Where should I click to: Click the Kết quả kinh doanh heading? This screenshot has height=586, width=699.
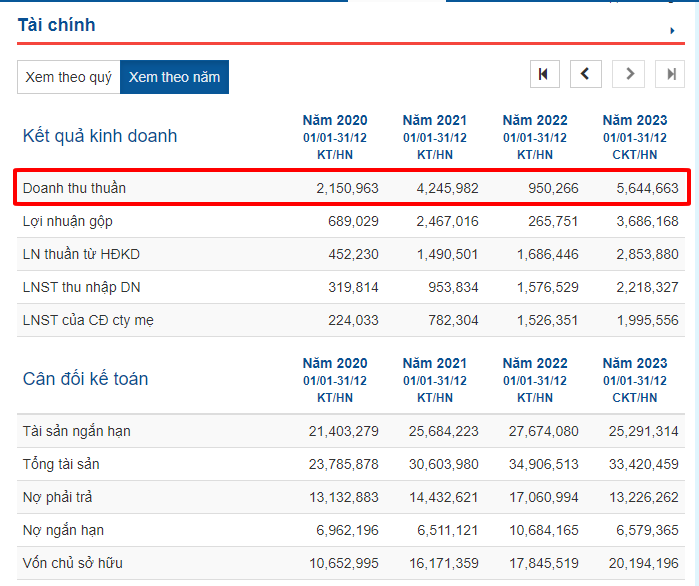(100, 136)
